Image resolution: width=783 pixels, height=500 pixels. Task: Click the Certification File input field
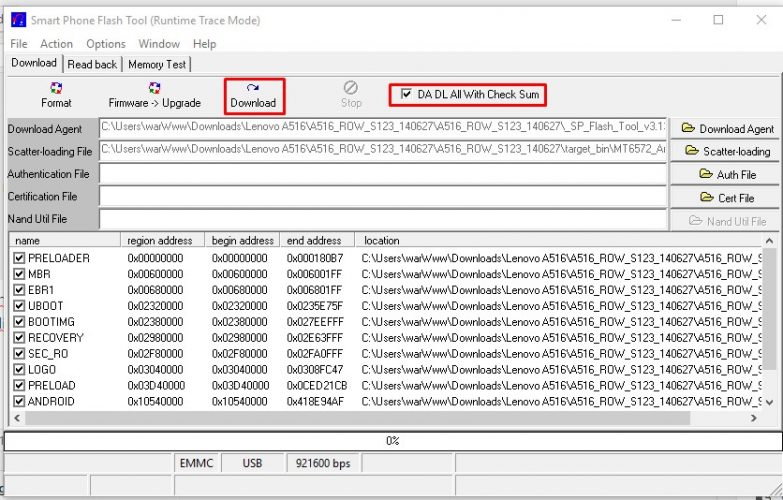[383, 196]
